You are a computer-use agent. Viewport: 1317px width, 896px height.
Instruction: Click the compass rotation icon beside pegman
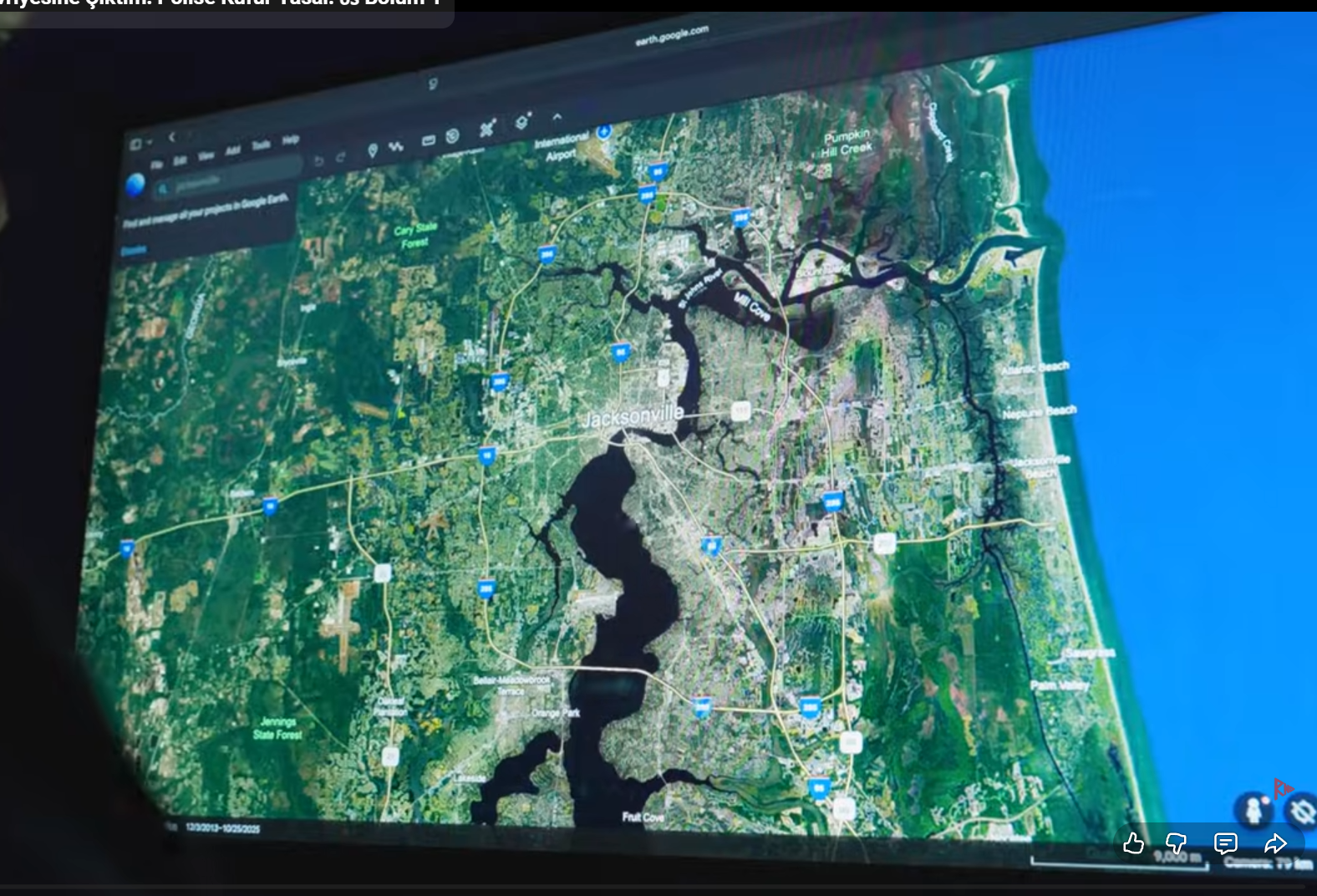pyautogui.click(x=1301, y=811)
